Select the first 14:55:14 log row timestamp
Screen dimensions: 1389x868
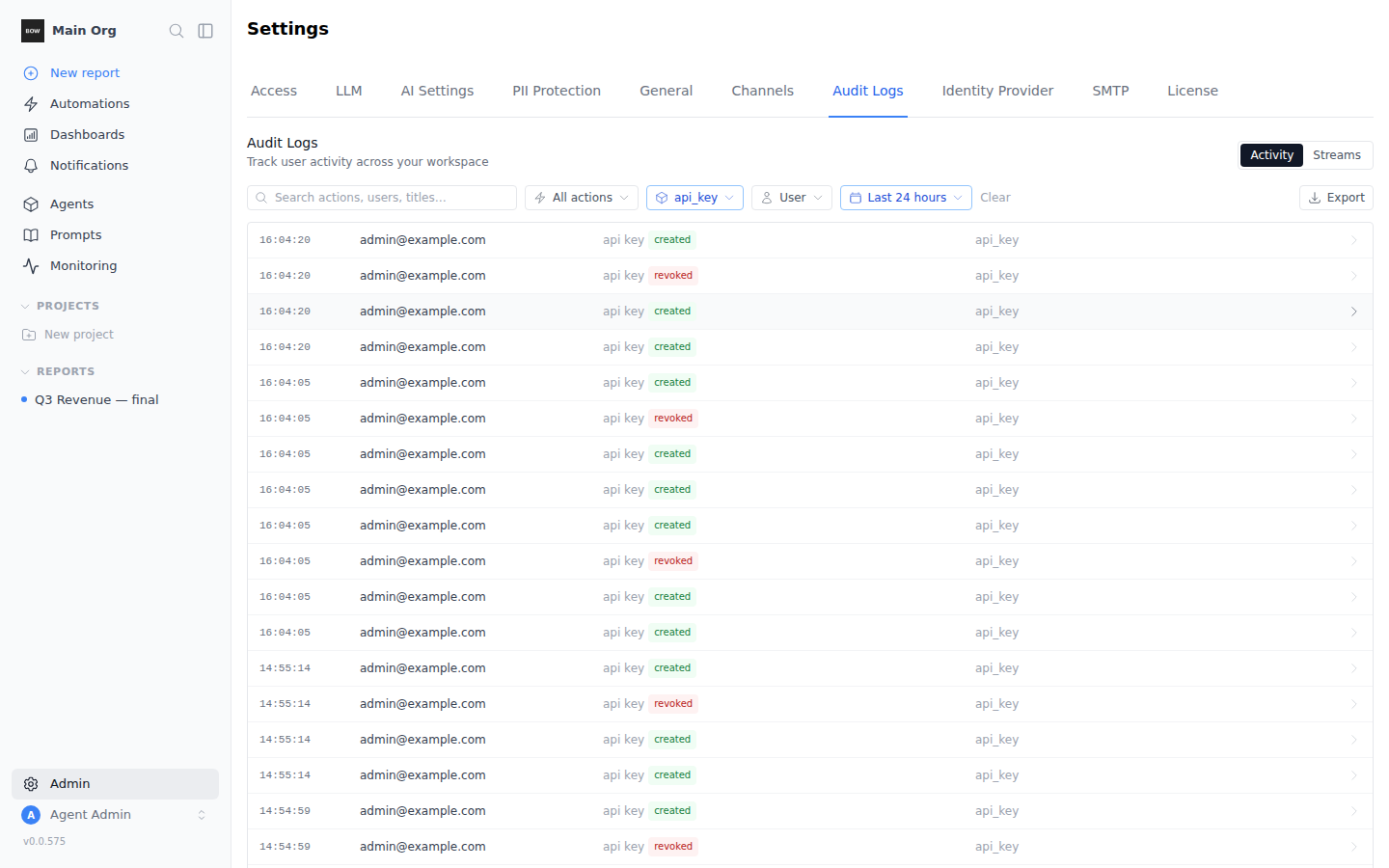(x=285, y=668)
